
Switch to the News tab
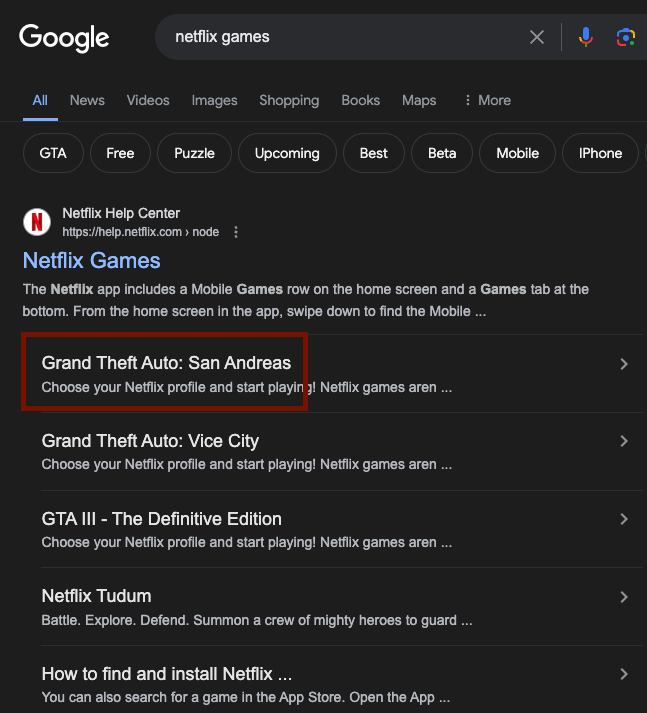coord(87,100)
